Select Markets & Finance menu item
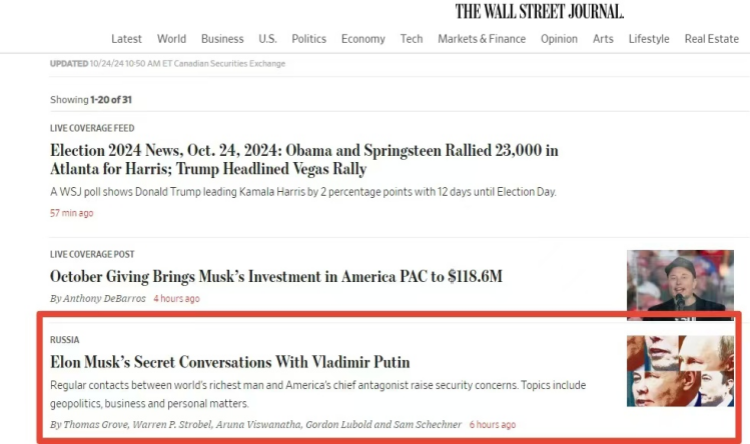Viewport: 750px width, 444px height. point(481,39)
